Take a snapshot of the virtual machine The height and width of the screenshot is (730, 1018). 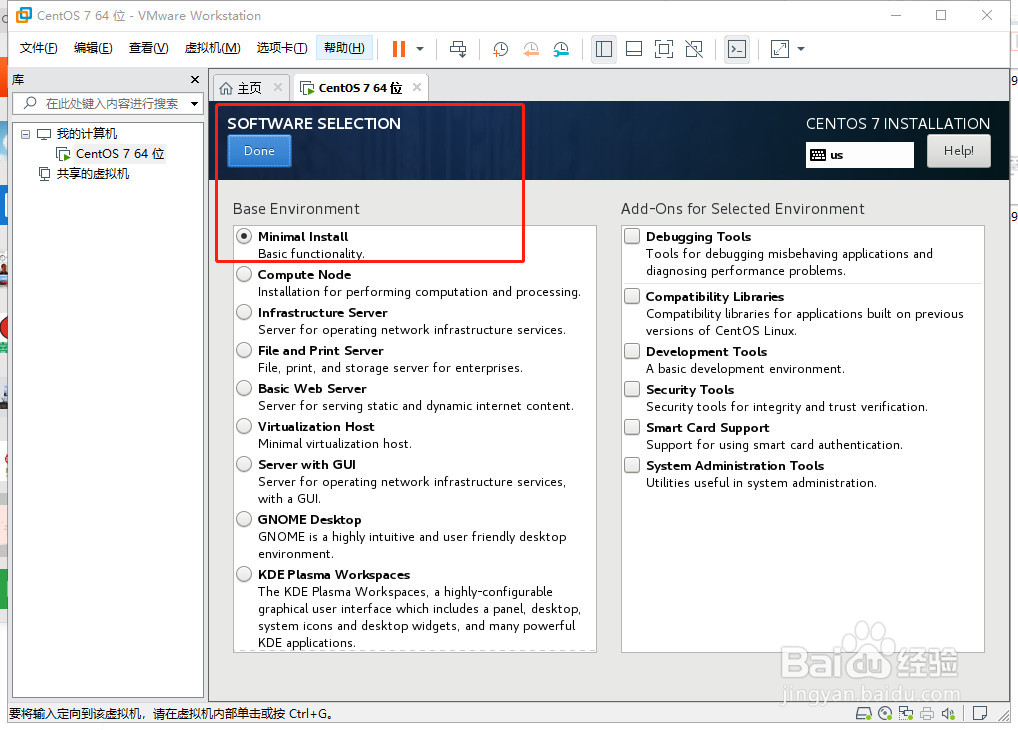tap(501, 49)
